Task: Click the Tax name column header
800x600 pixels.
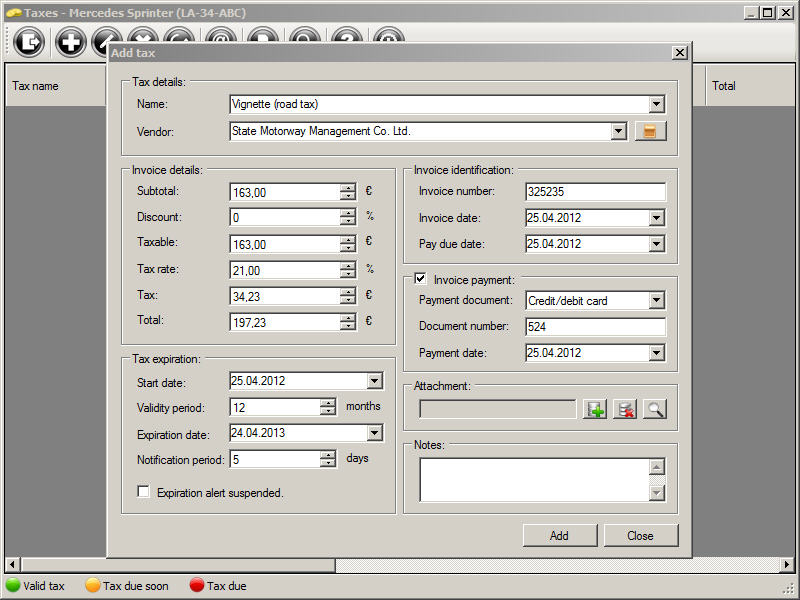Action: click(x=36, y=86)
